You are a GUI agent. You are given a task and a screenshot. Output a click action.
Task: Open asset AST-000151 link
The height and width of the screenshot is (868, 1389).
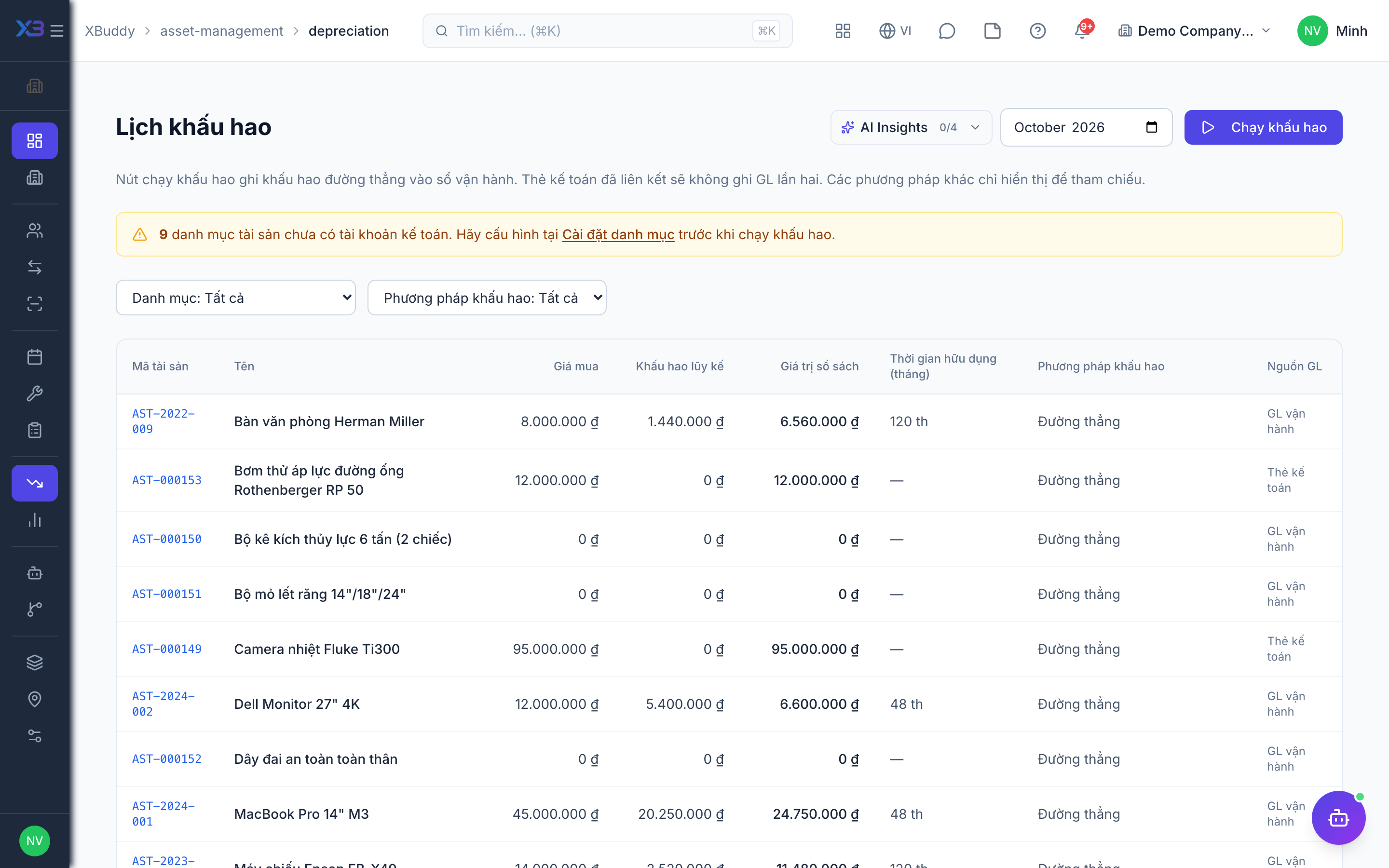(167, 594)
